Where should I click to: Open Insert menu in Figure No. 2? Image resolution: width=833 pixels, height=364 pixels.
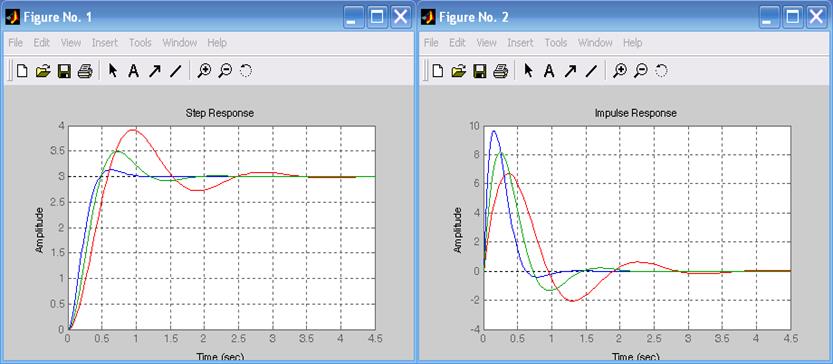point(521,43)
